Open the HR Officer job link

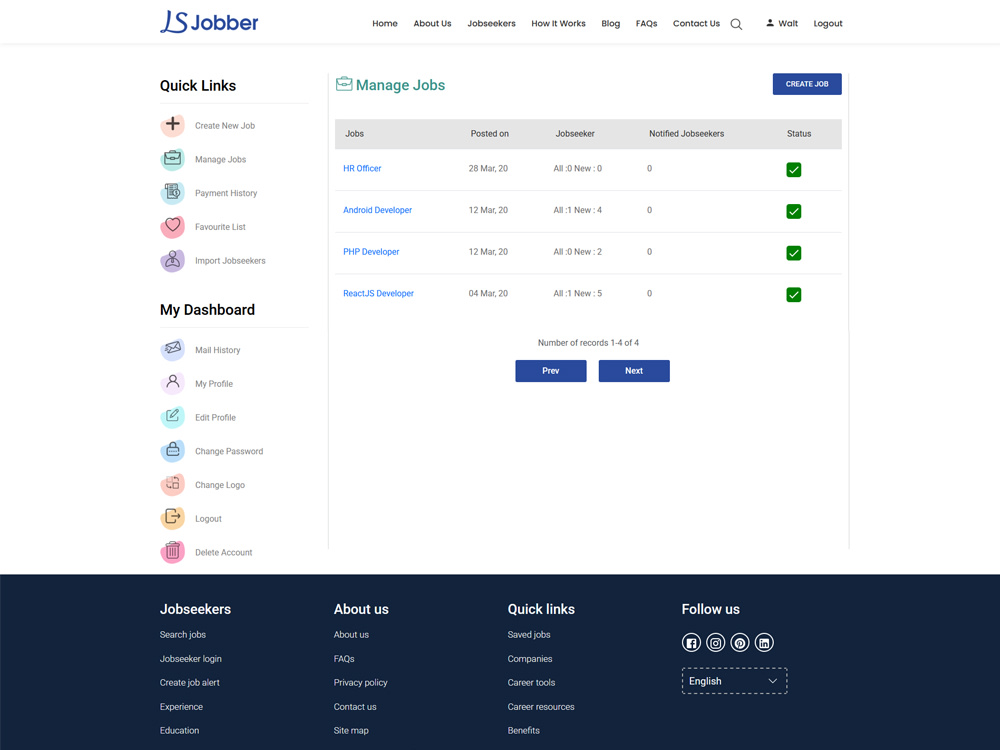tap(362, 168)
